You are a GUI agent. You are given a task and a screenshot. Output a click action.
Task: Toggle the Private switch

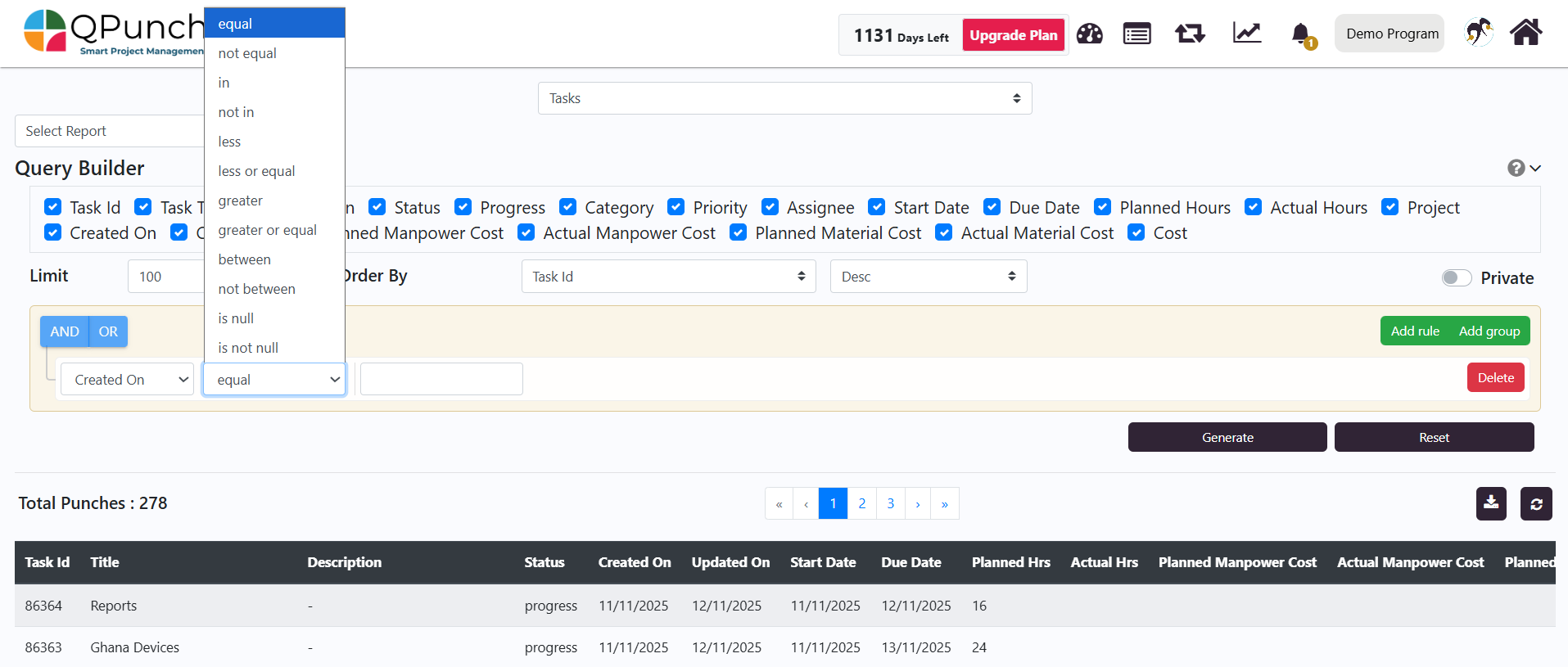pyautogui.click(x=1457, y=277)
